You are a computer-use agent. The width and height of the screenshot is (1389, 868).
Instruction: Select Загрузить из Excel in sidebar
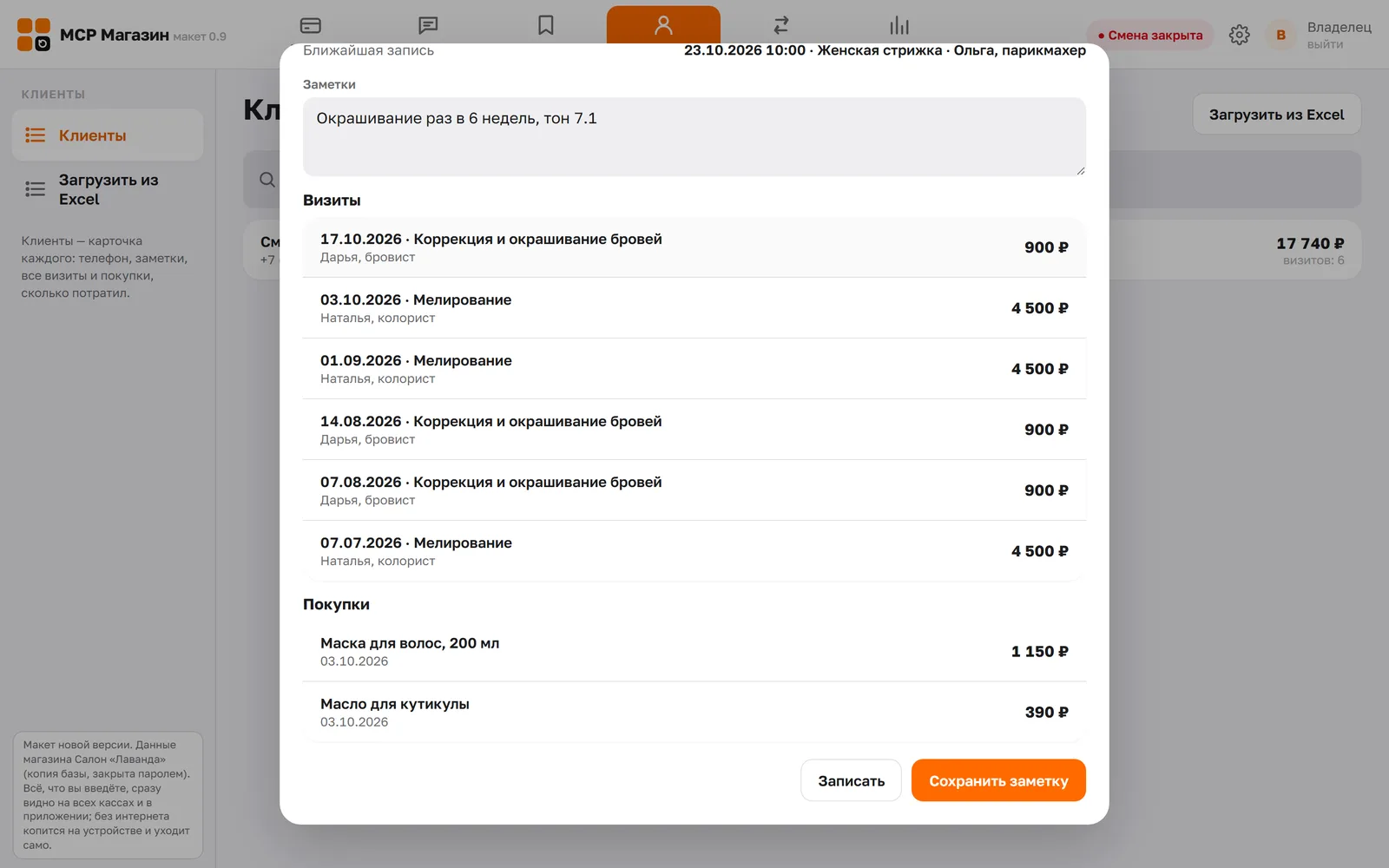click(x=108, y=189)
